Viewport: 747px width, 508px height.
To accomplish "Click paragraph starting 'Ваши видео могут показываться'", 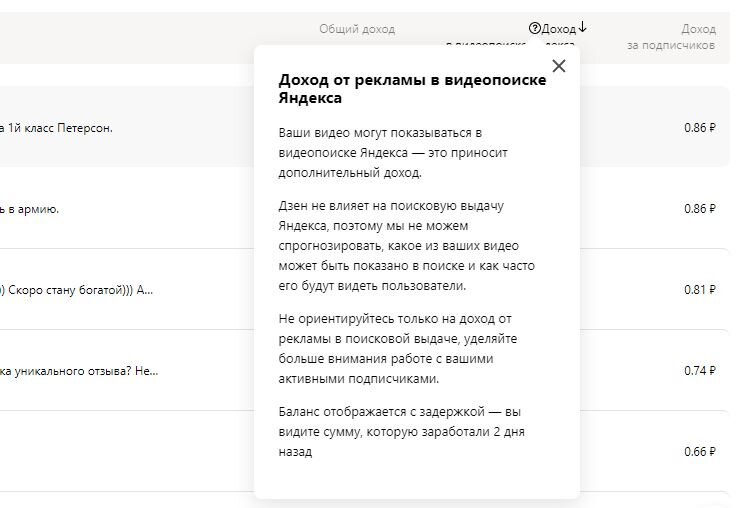I will tap(393, 152).
